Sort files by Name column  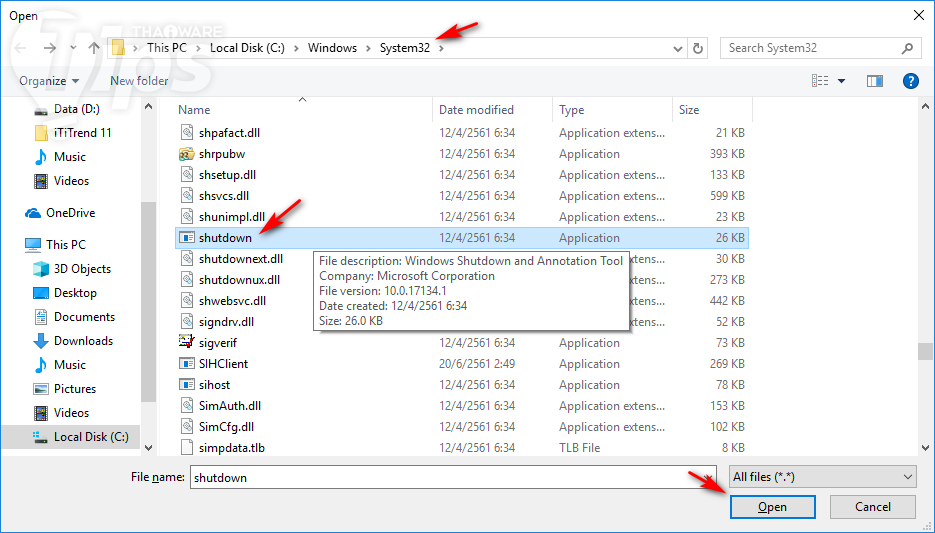tap(194, 110)
